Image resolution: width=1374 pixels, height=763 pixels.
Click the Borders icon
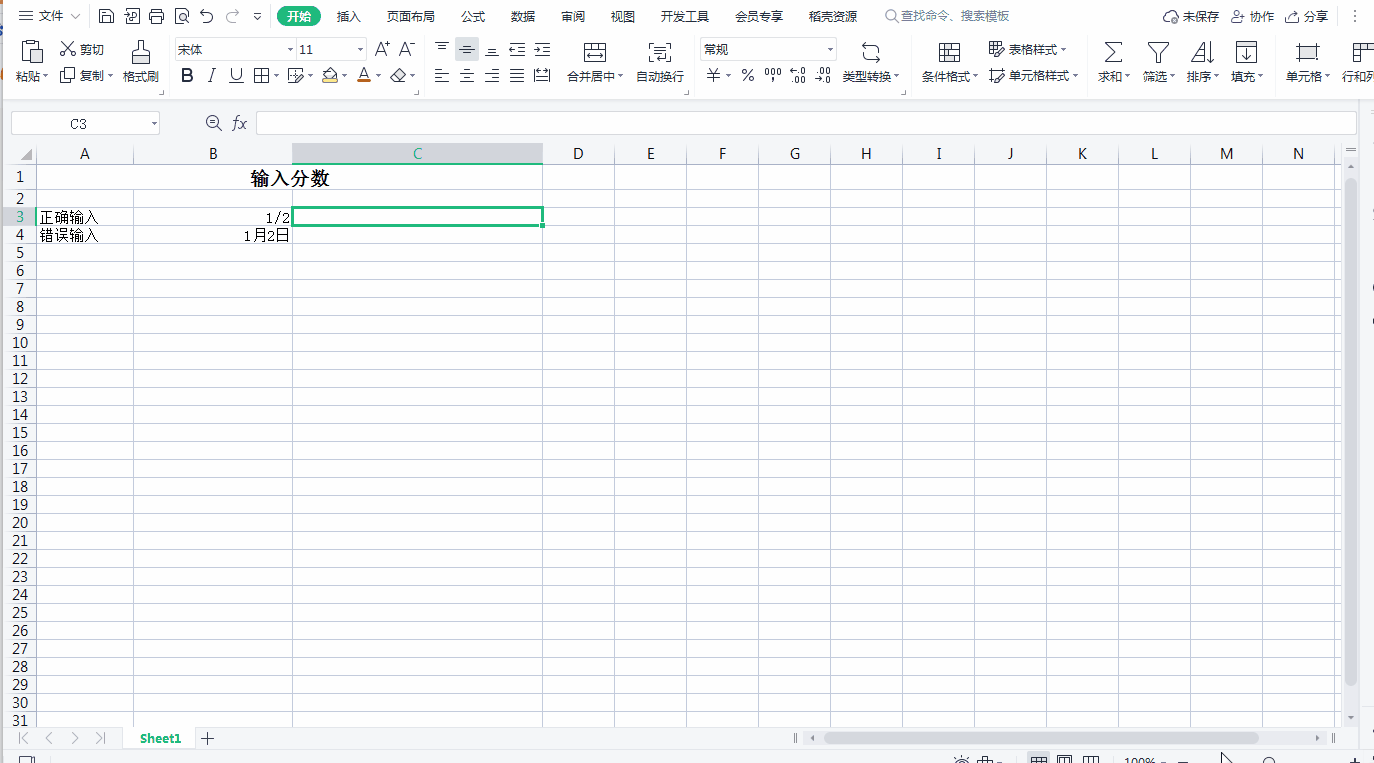[x=261, y=75]
